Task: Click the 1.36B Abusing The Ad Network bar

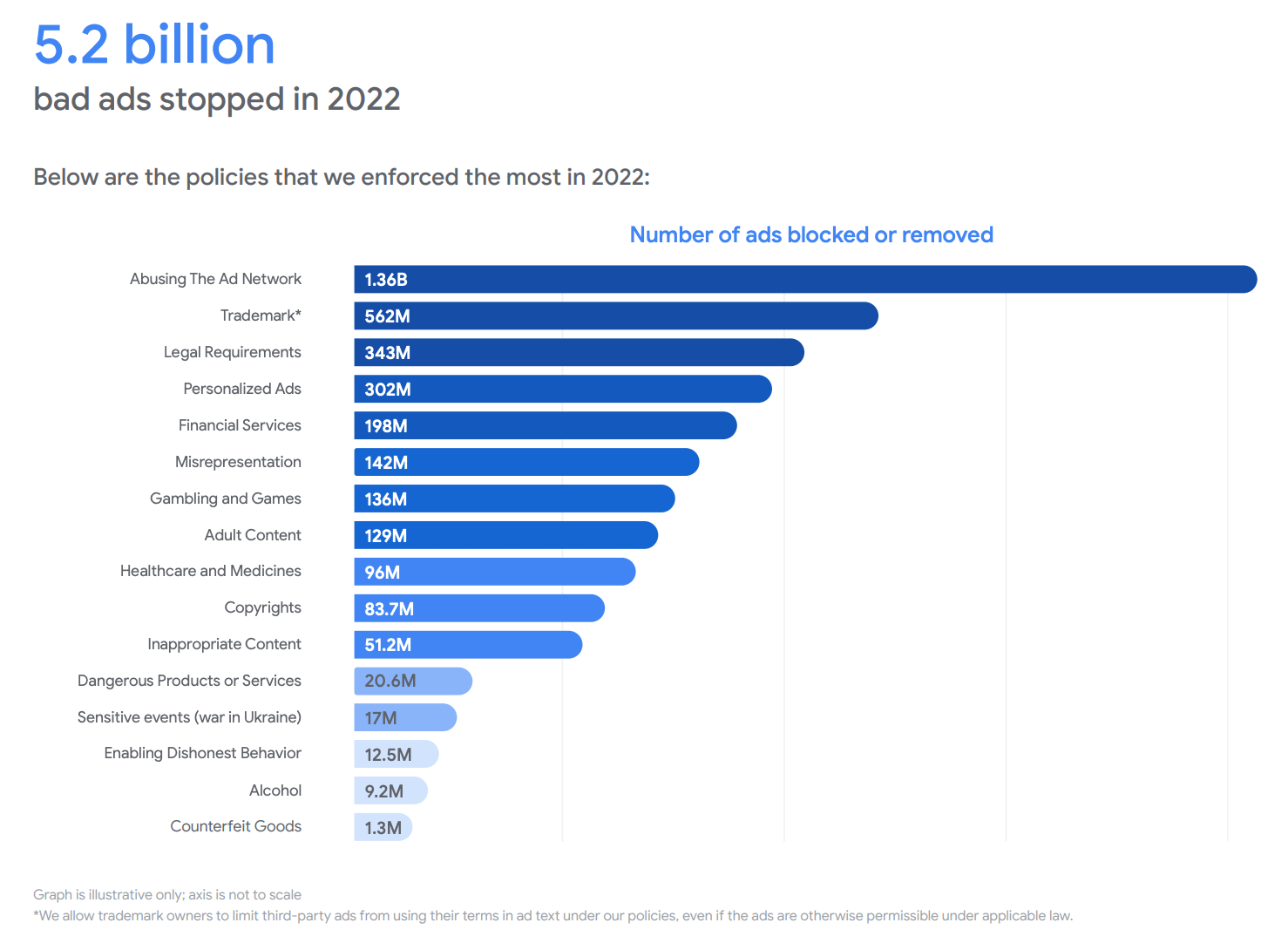Action: 805,279
